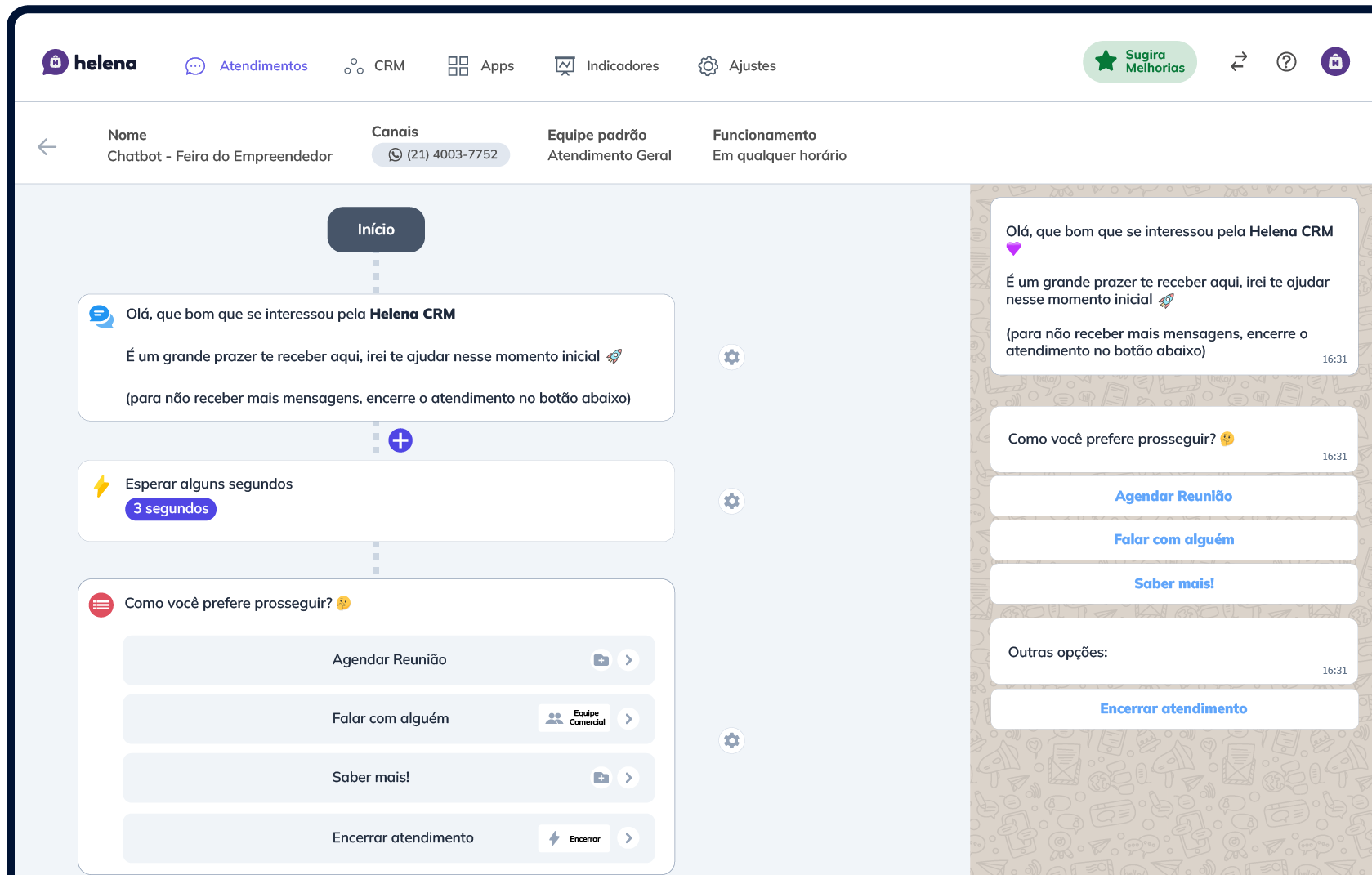
Task: Click the purple avatar icon in the top right
Action: coord(1335,60)
